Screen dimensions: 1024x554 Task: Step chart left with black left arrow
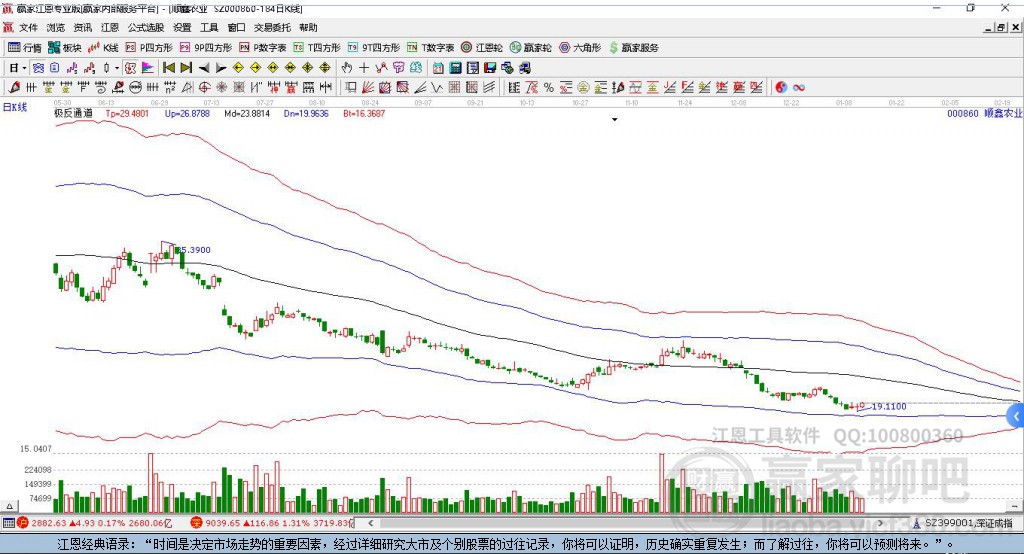point(204,68)
